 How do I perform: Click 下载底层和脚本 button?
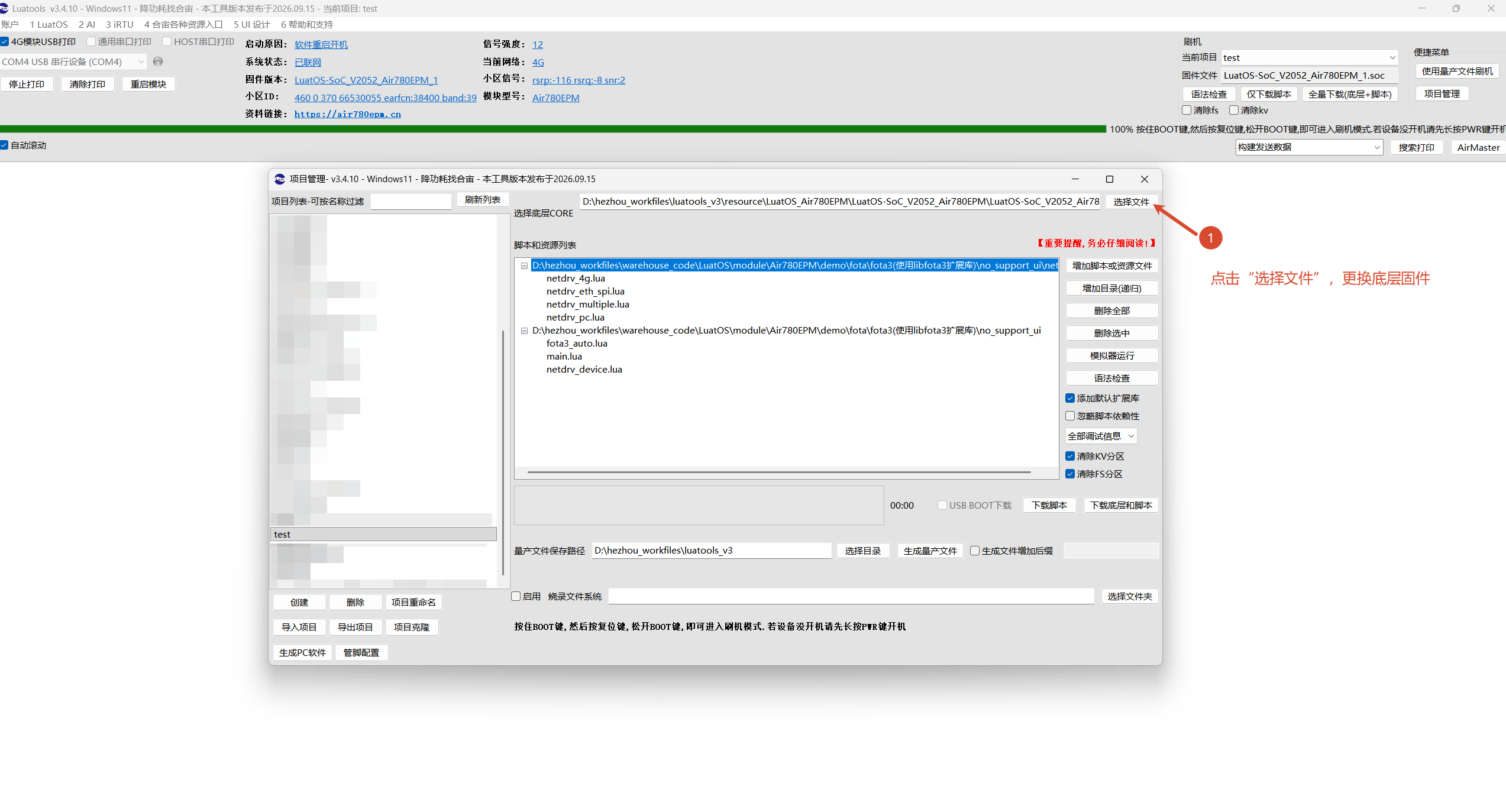[1121, 505]
